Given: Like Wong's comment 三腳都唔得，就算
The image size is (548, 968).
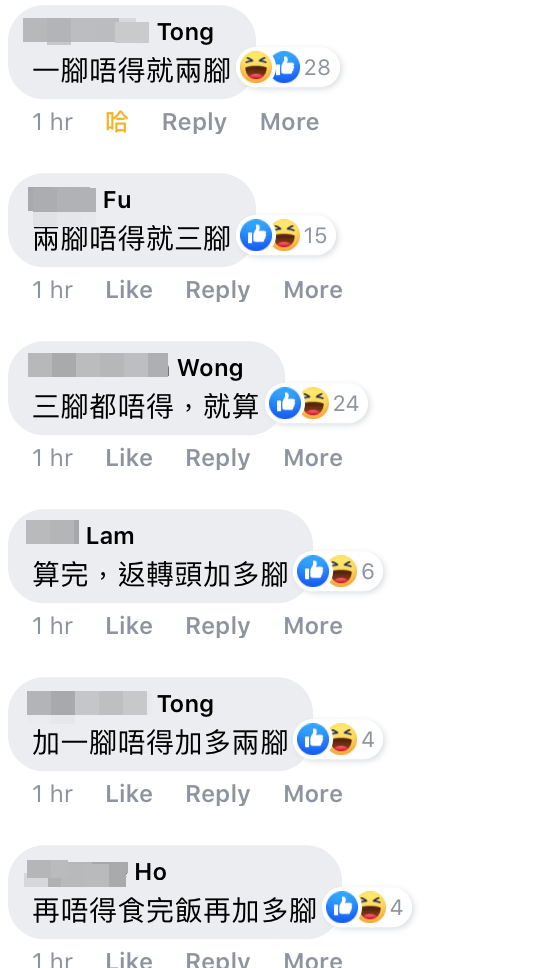Looking at the screenshot, I should (x=129, y=457).
